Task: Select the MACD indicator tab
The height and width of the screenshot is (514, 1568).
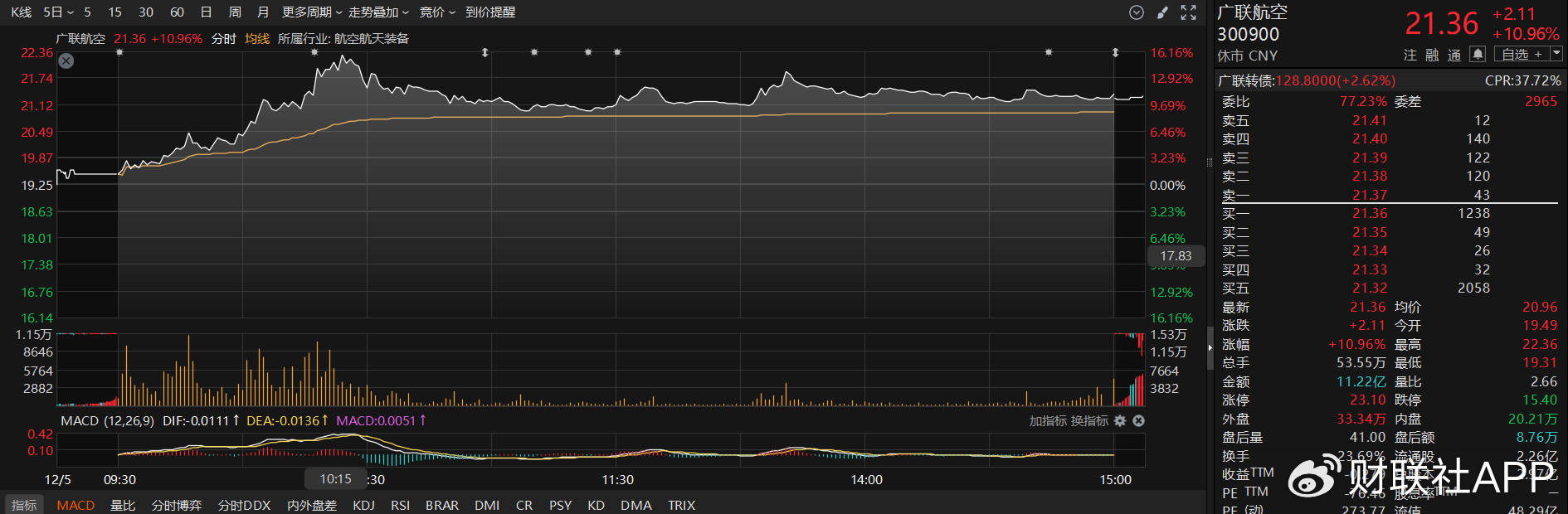Action: (75, 505)
